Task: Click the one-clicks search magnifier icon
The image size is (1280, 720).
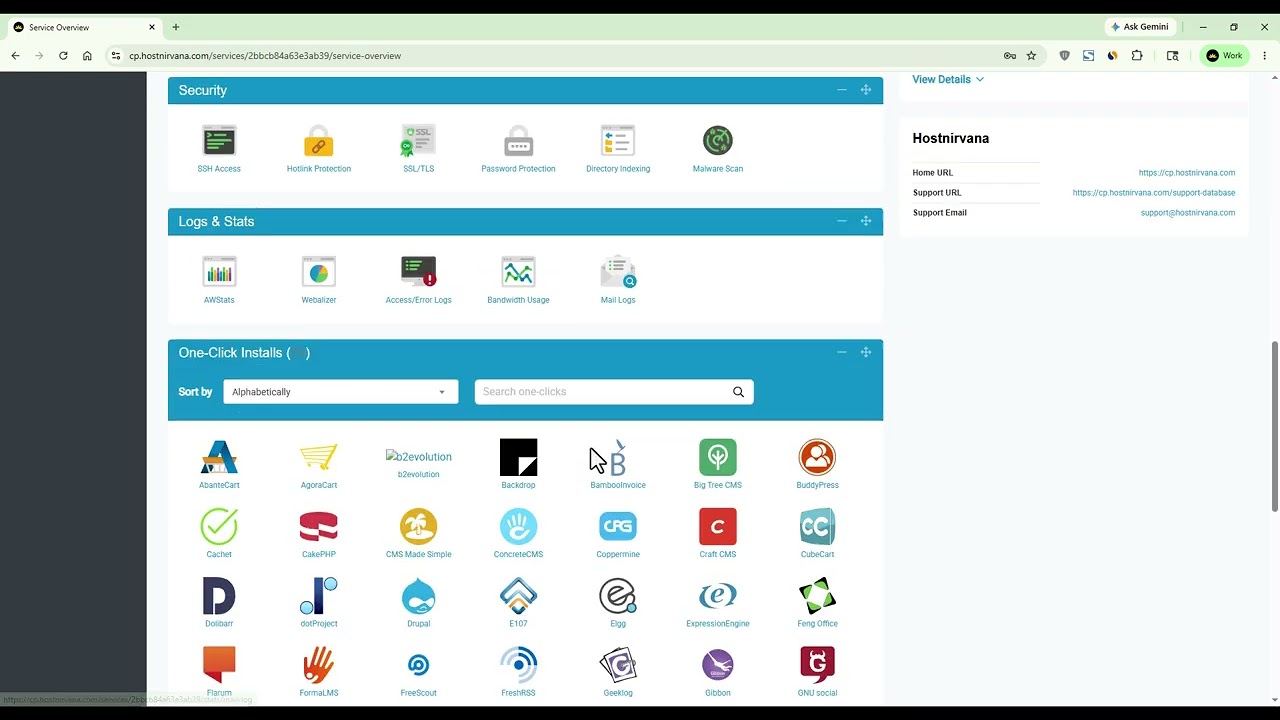Action: coord(738,392)
